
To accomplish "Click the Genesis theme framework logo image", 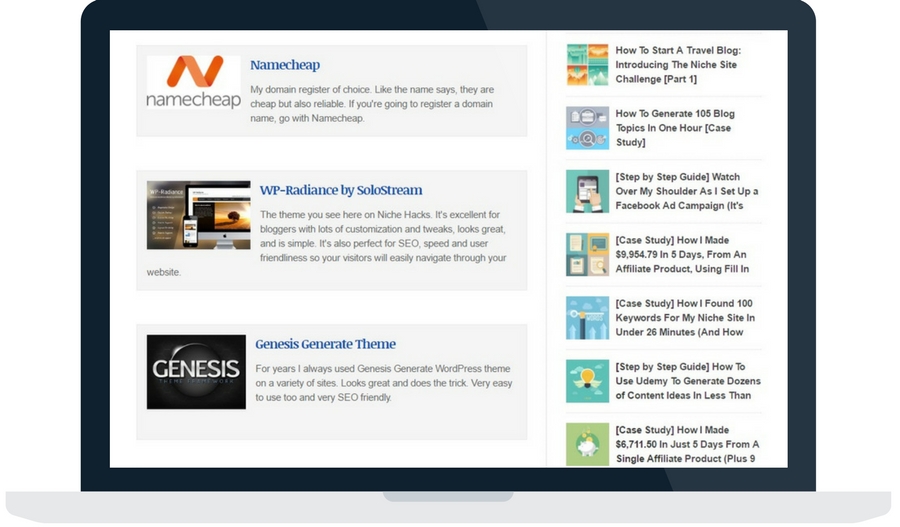I will tap(196, 372).
